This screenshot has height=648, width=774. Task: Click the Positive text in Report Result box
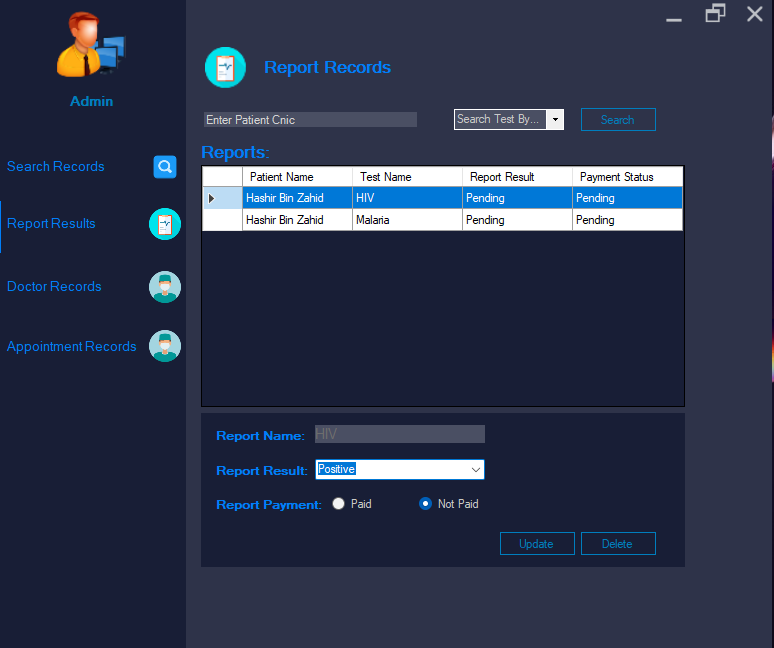pyautogui.click(x=336, y=469)
